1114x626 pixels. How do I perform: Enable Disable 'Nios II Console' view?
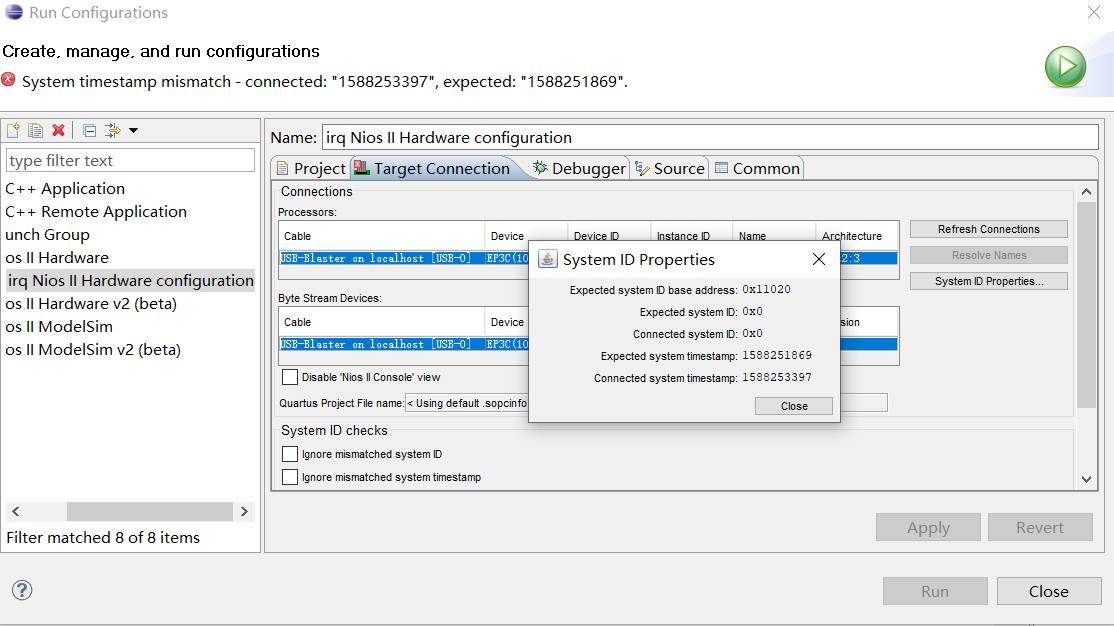pyautogui.click(x=290, y=378)
